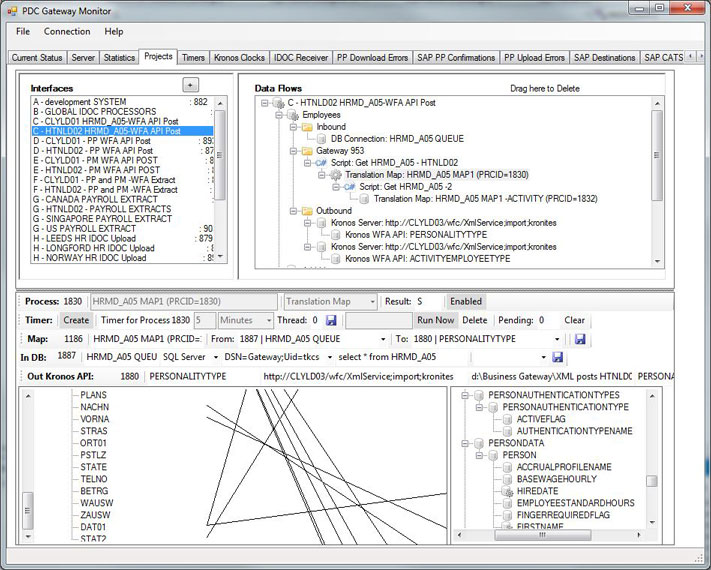Click the save icon next to Thread field
Image resolution: width=711 pixels, height=570 pixels.
[x=331, y=321]
